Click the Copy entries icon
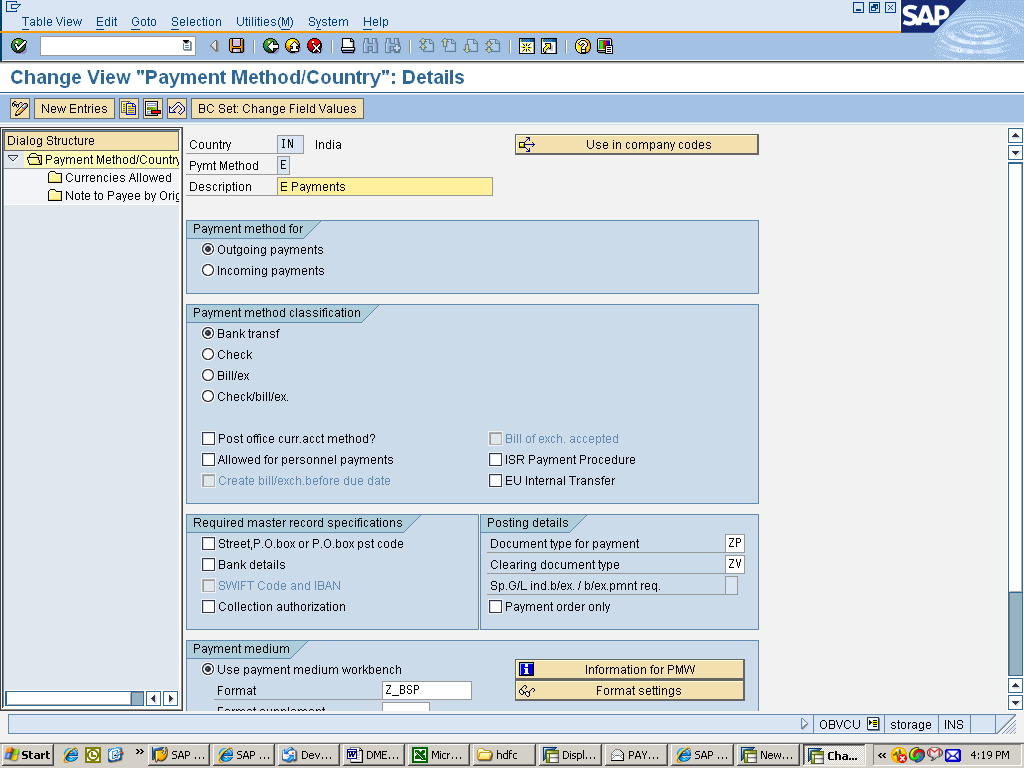Viewport: 1024px width, 768px height. pos(129,108)
